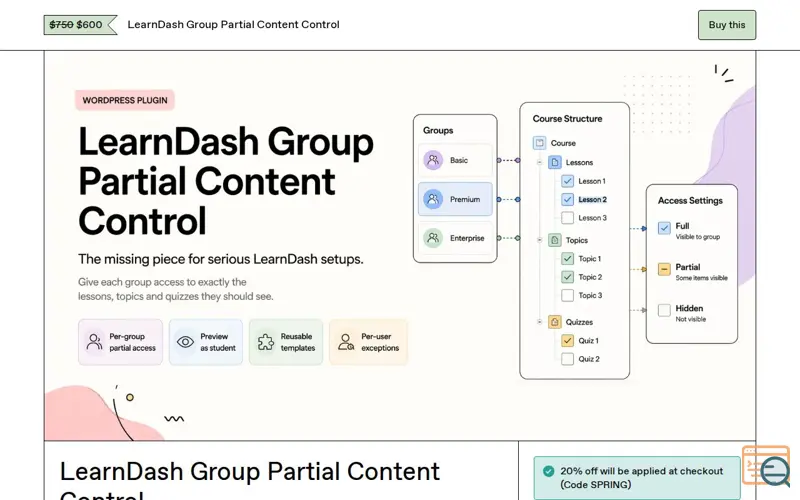Check the Topic 3 checkbox
This screenshot has width=800, height=500.
click(567, 295)
